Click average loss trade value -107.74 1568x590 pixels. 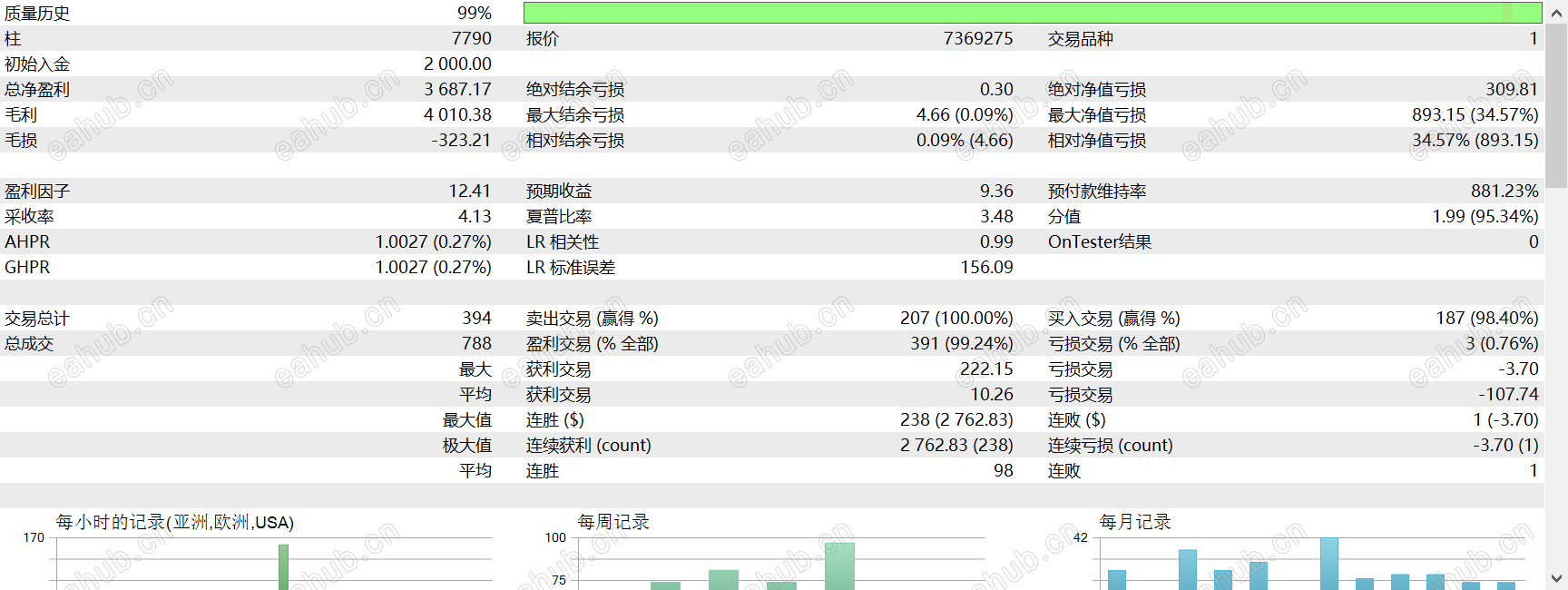pyautogui.click(x=1508, y=394)
